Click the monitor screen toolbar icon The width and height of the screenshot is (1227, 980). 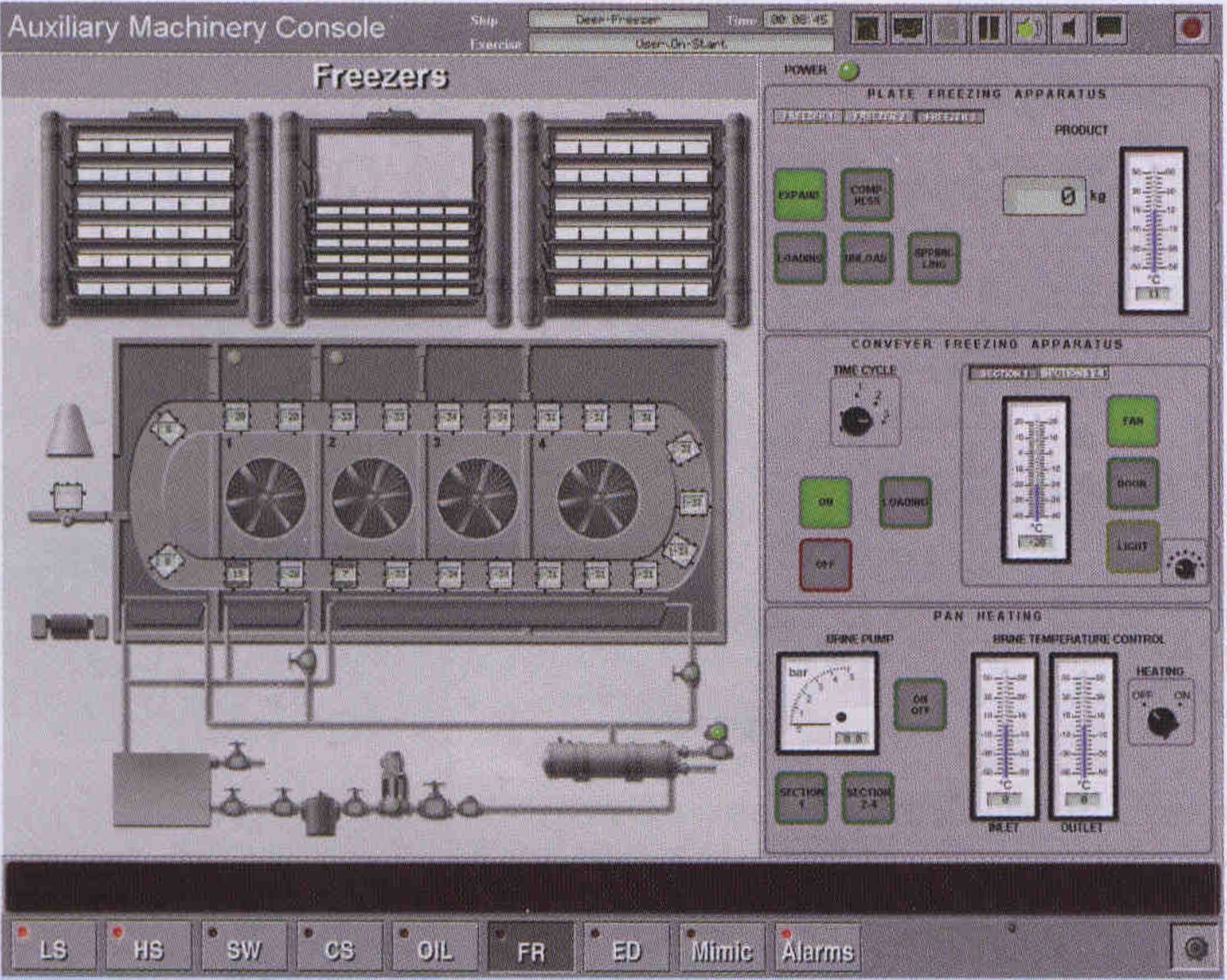pyautogui.click(x=908, y=28)
